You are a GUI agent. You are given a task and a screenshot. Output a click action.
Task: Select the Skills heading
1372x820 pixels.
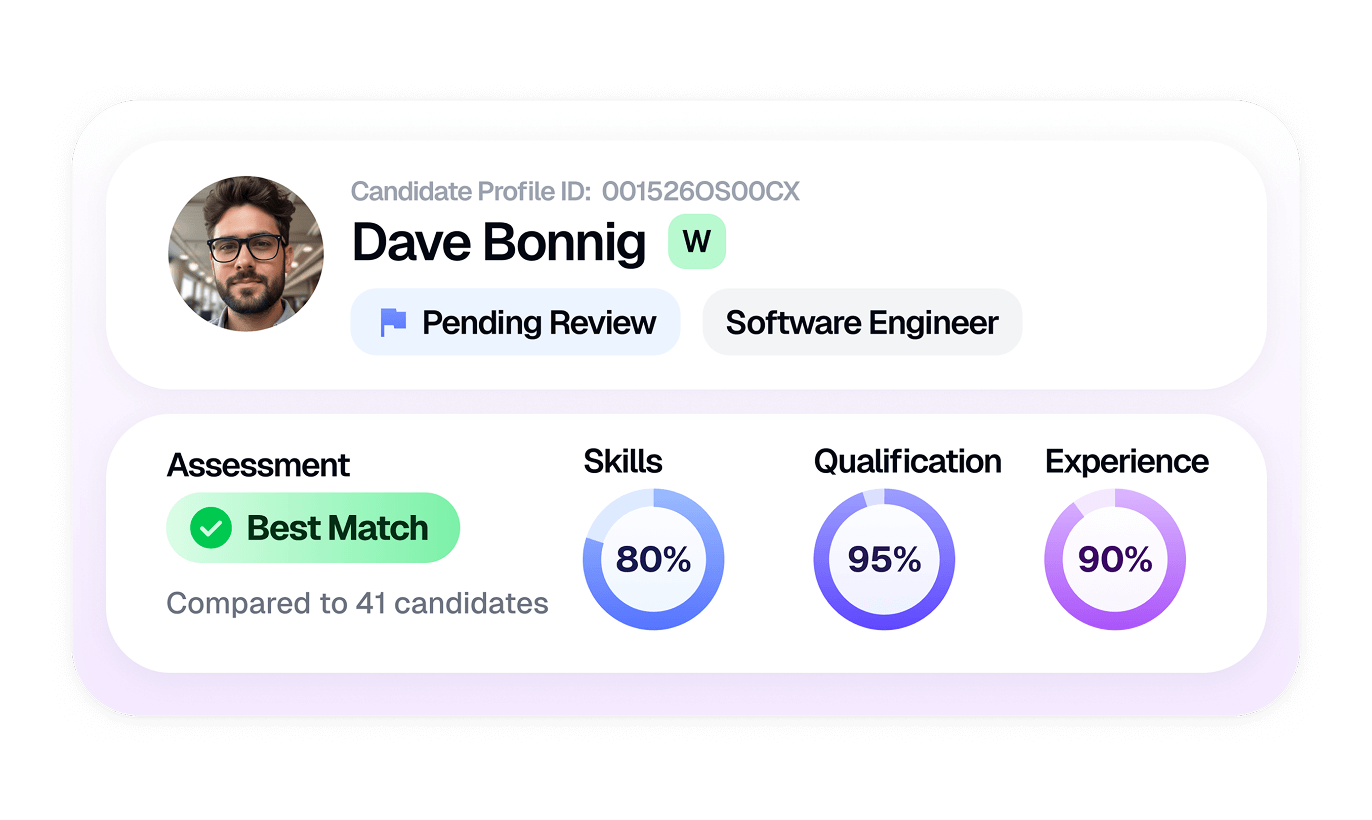(x=623, y=461)
